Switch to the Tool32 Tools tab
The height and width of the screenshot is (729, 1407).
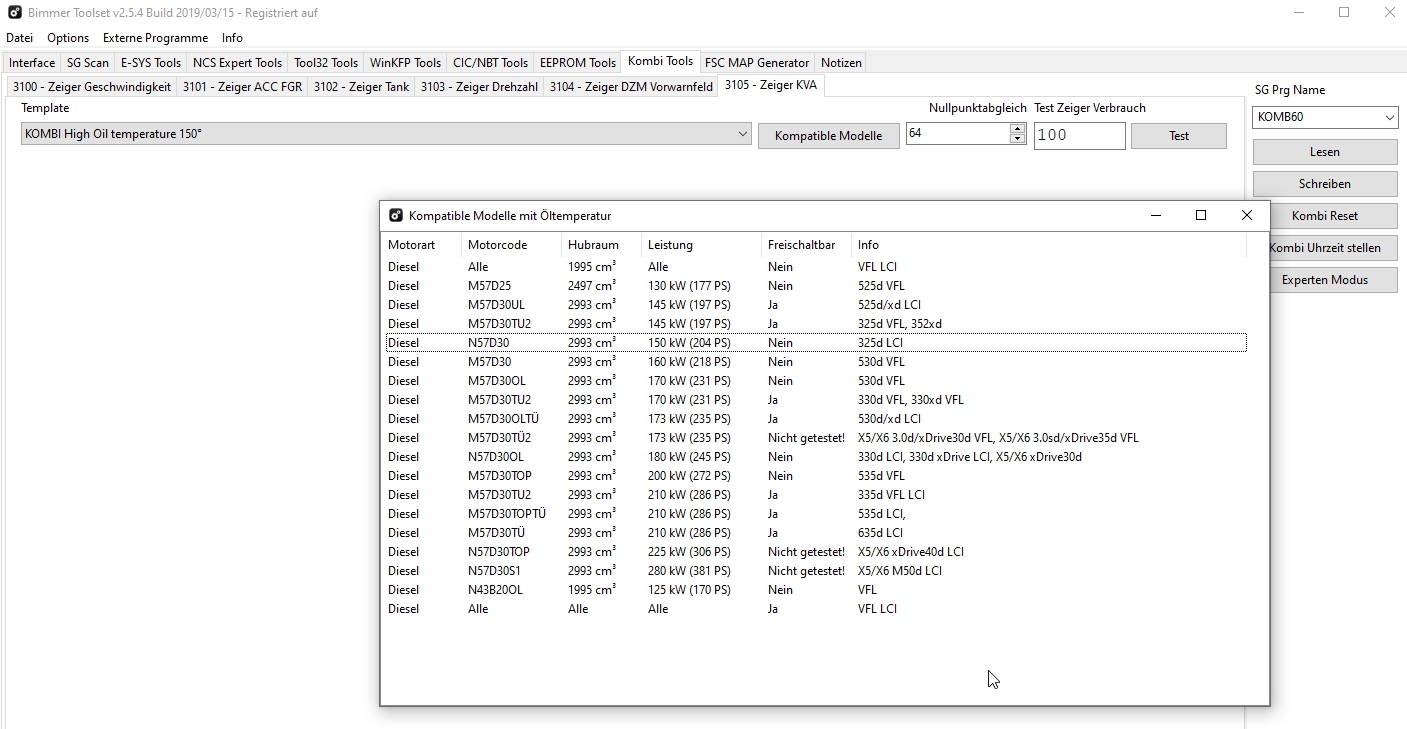click(x=326, y=63)
